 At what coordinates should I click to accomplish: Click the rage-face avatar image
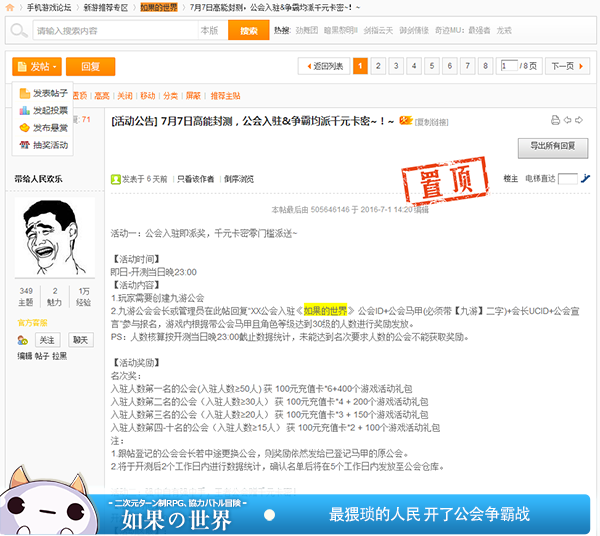tap(55, 237)
